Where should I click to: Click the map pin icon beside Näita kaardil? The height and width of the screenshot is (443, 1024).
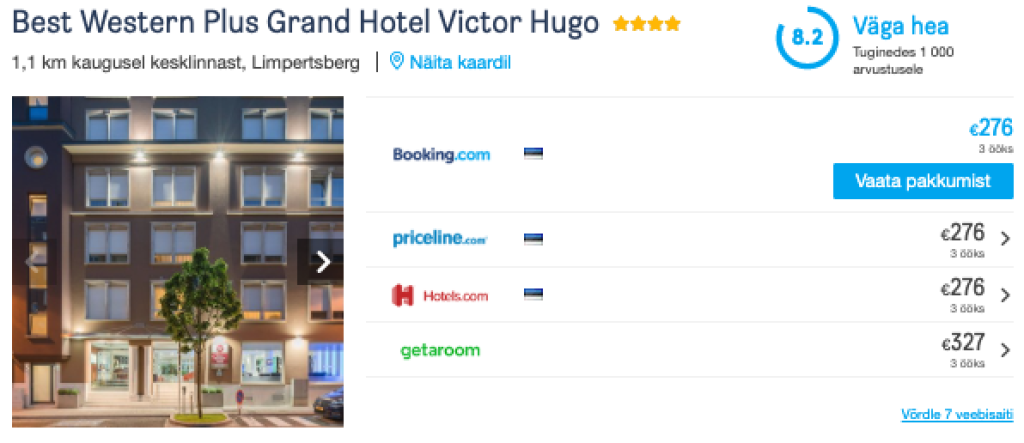[x=396, y=62]
